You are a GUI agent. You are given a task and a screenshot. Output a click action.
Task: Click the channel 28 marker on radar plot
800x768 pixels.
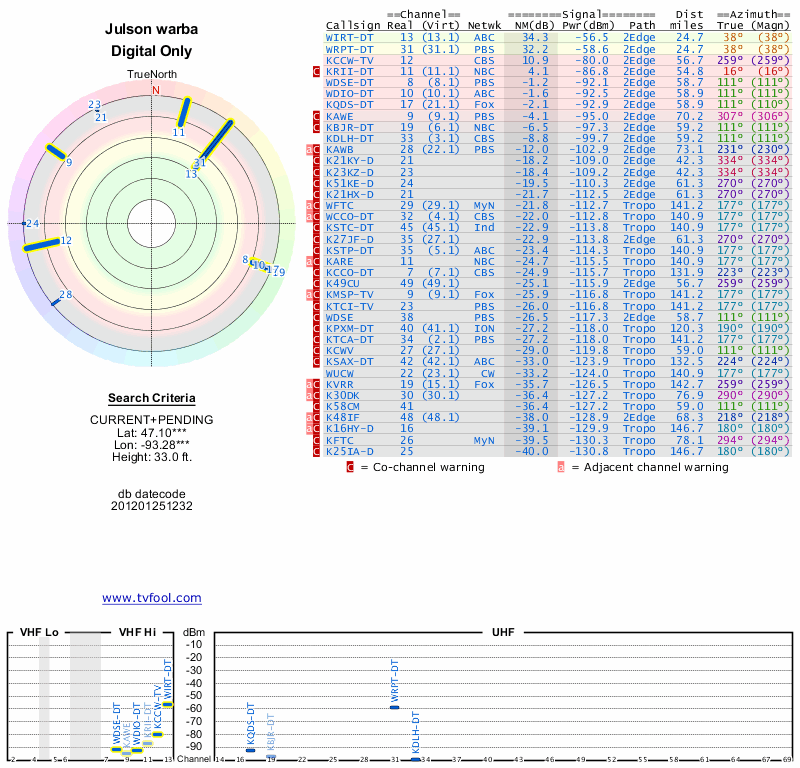pyautogui.click(x=56, y=300)
